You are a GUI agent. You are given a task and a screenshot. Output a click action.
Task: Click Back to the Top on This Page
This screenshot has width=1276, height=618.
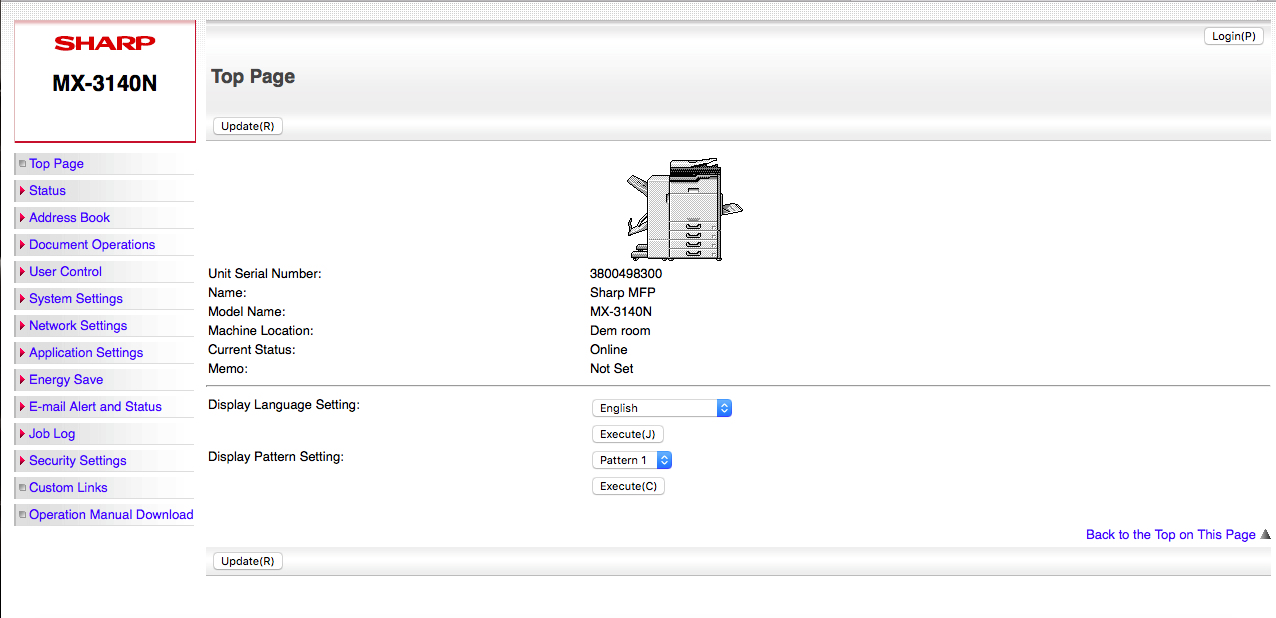point(1171,534)
